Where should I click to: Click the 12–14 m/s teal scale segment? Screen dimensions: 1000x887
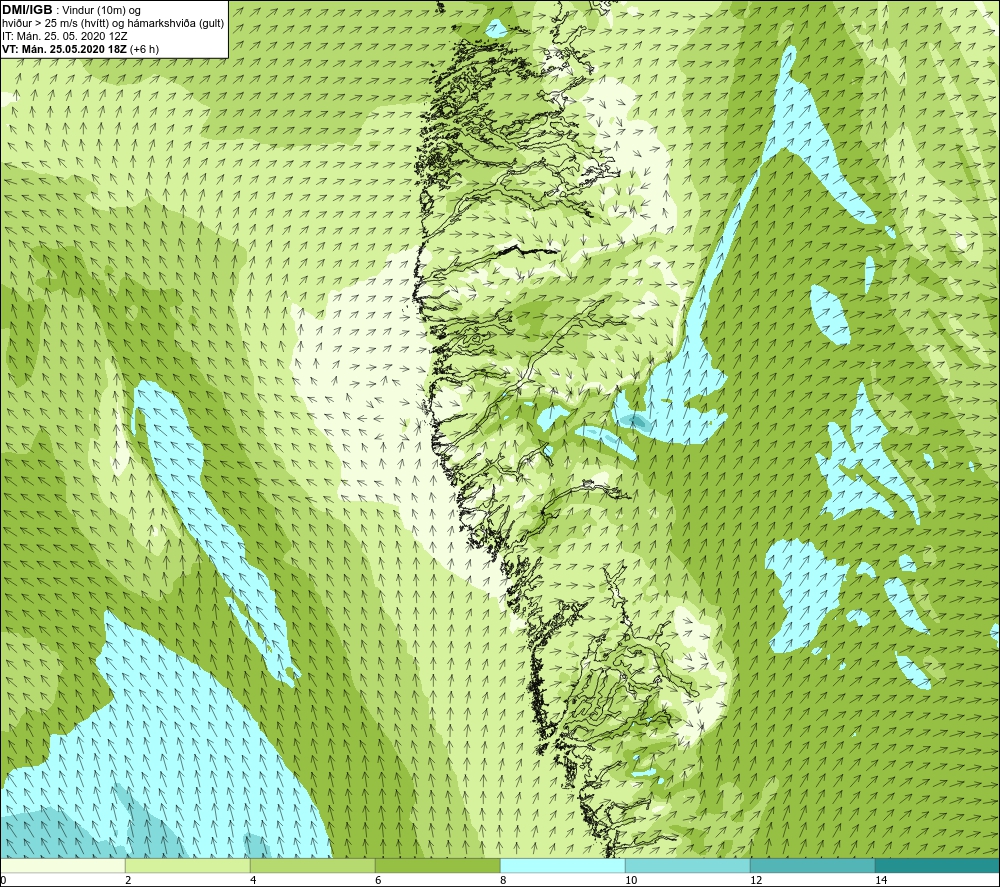pos(812,865)
